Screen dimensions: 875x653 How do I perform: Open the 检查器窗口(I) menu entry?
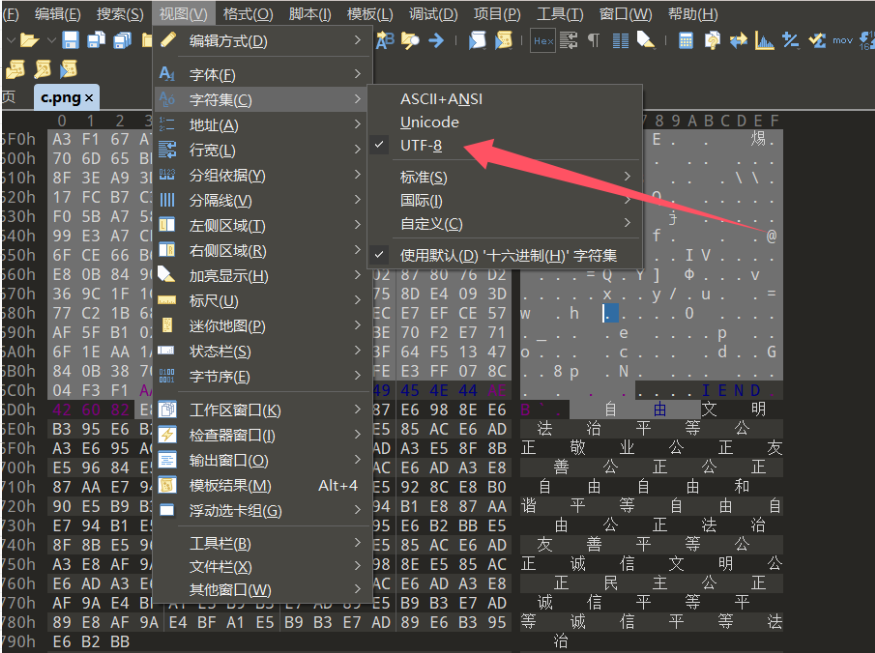coord(261,435)
